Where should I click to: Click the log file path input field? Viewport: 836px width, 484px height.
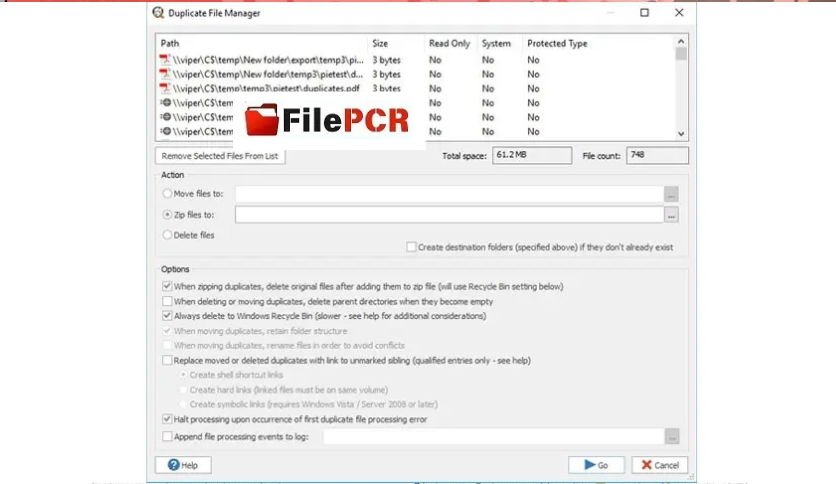(x=494, y=437)
